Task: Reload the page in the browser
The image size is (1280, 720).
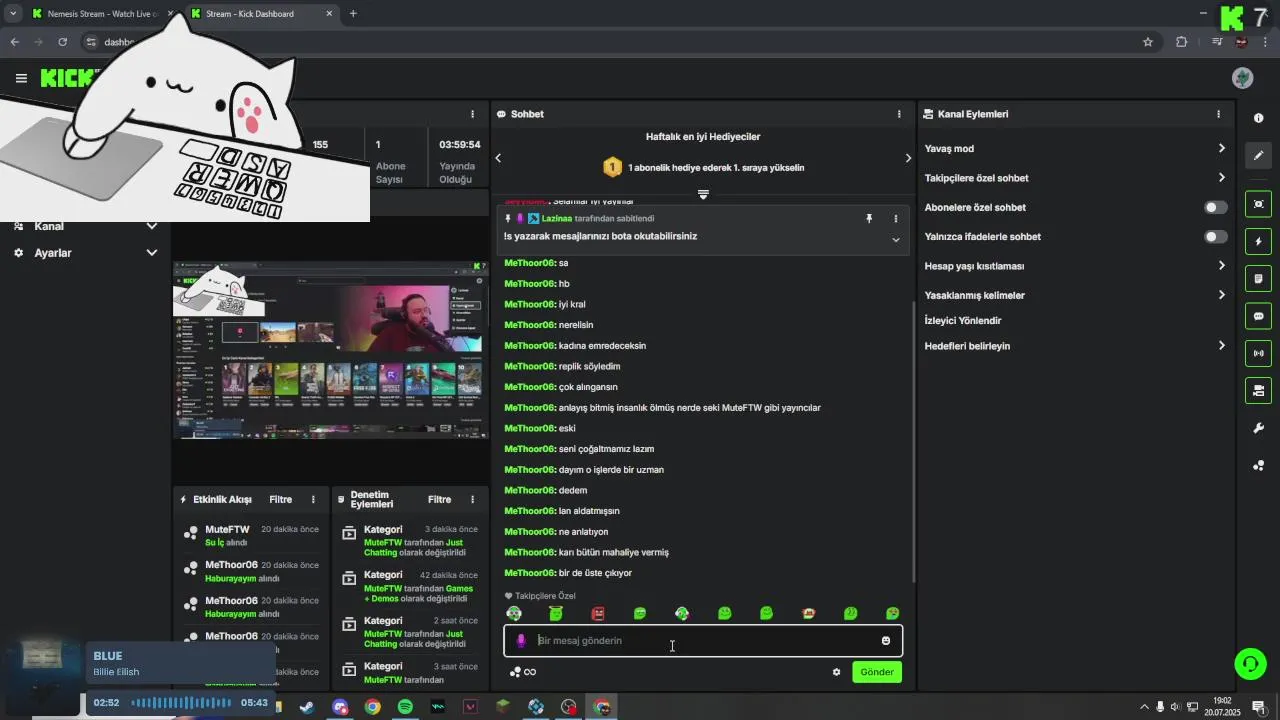Action: click(x=62, y=42)
